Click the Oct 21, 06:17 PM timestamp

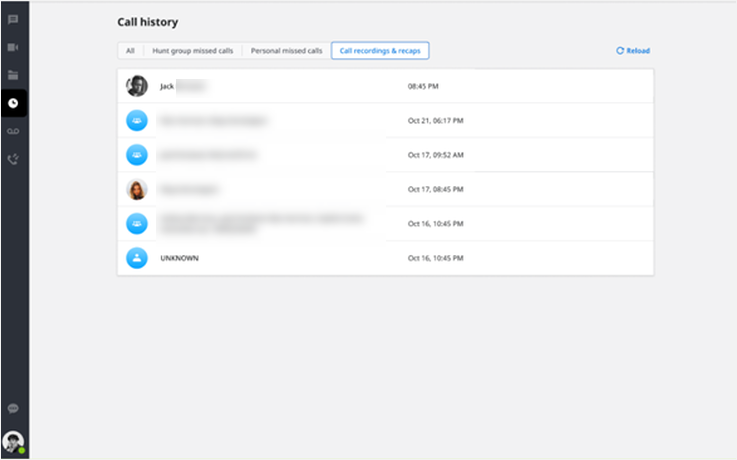pyautogui.click(x=435, y=121)
